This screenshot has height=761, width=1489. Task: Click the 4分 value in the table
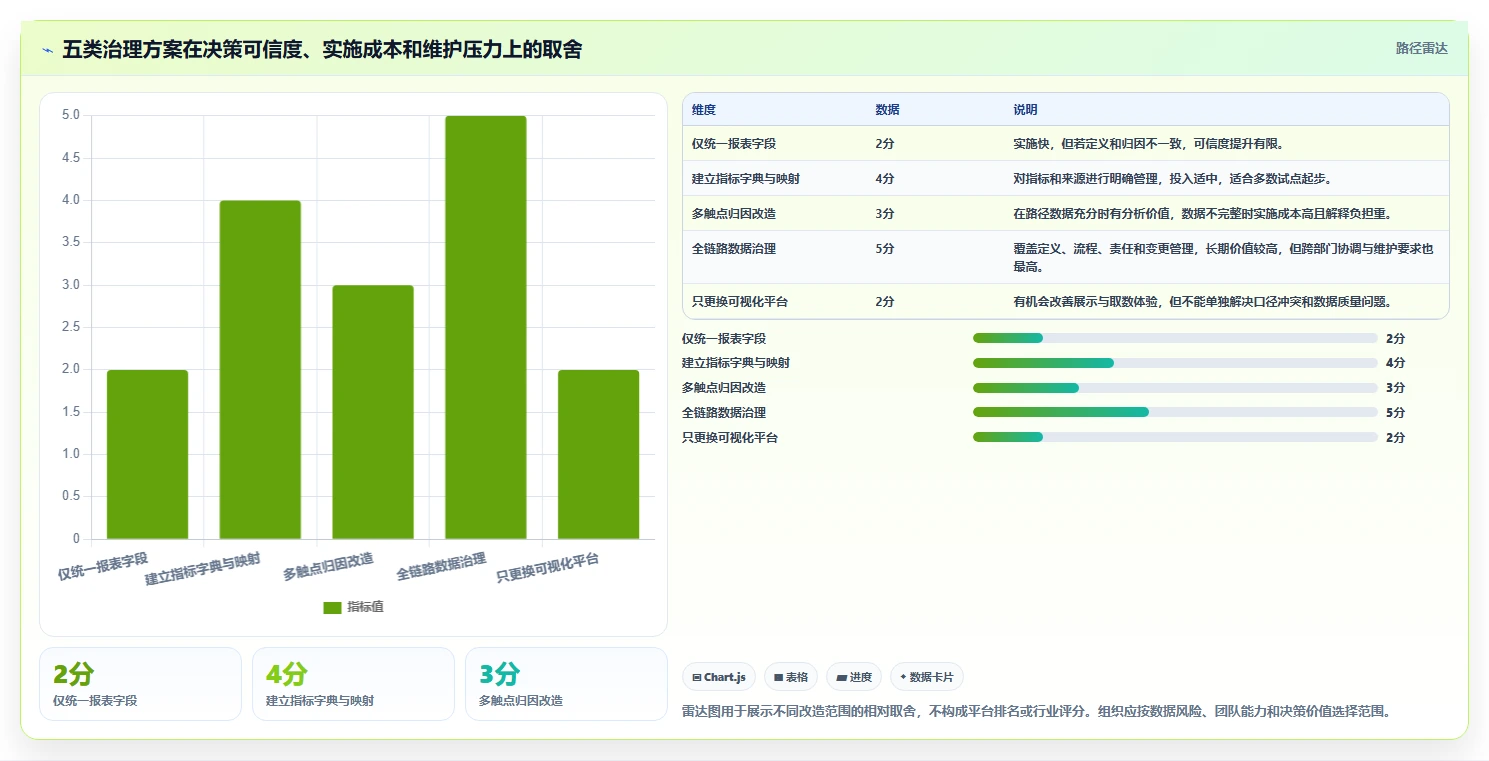(x=884, y=179)
